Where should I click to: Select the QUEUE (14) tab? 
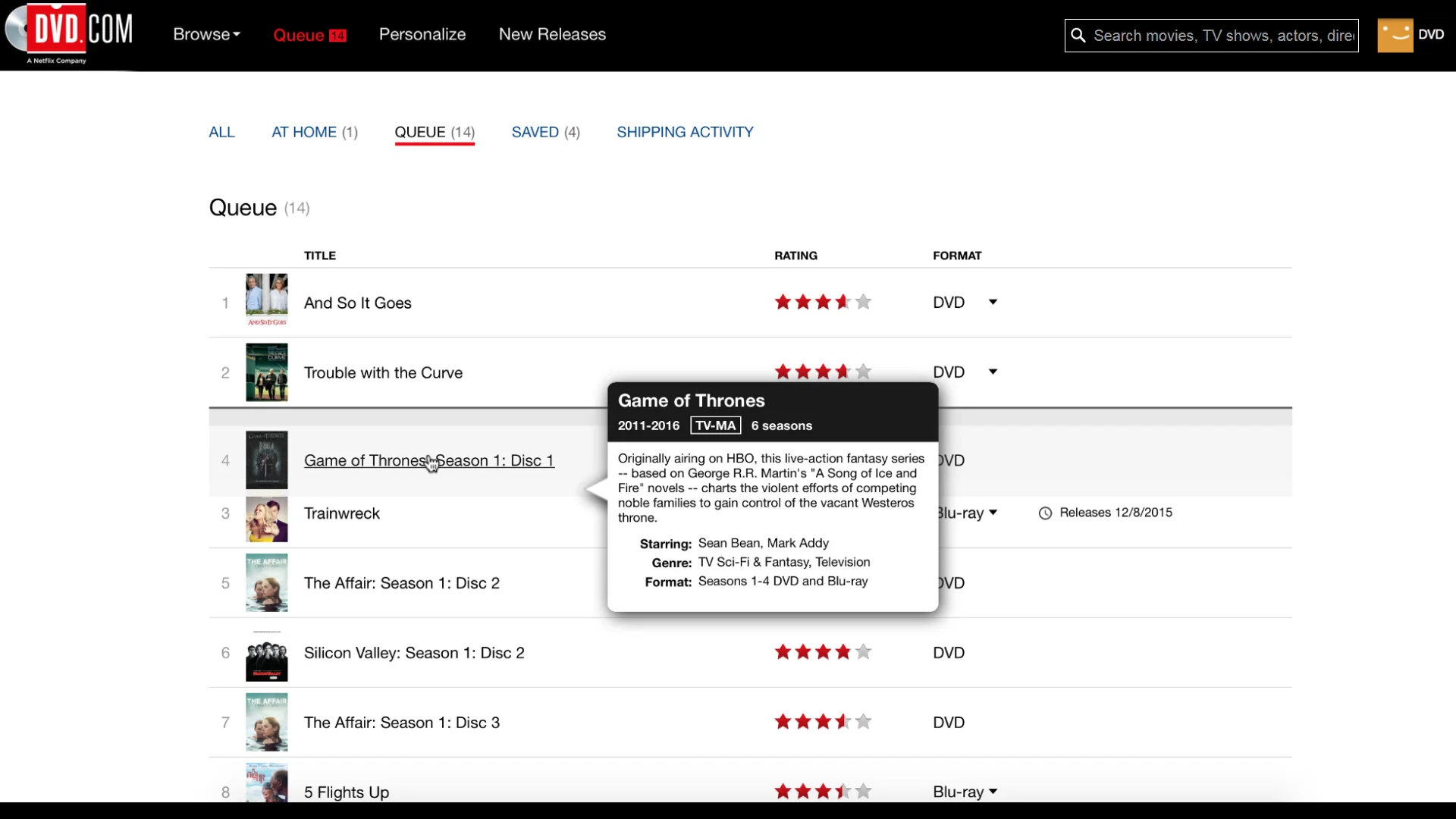click(x=435, y=132)
